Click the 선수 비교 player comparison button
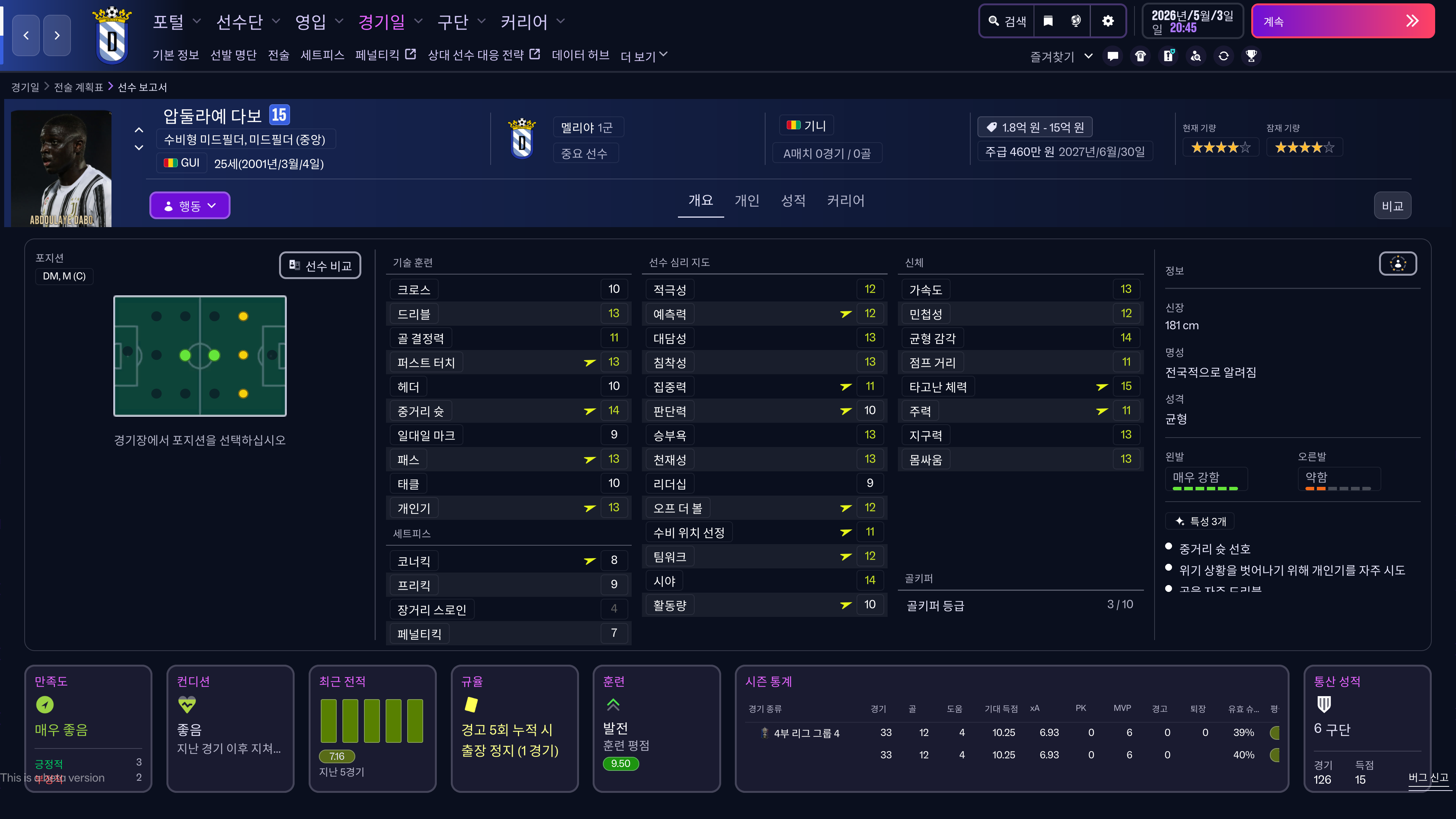1456x819 pixels. click(320, 266)
